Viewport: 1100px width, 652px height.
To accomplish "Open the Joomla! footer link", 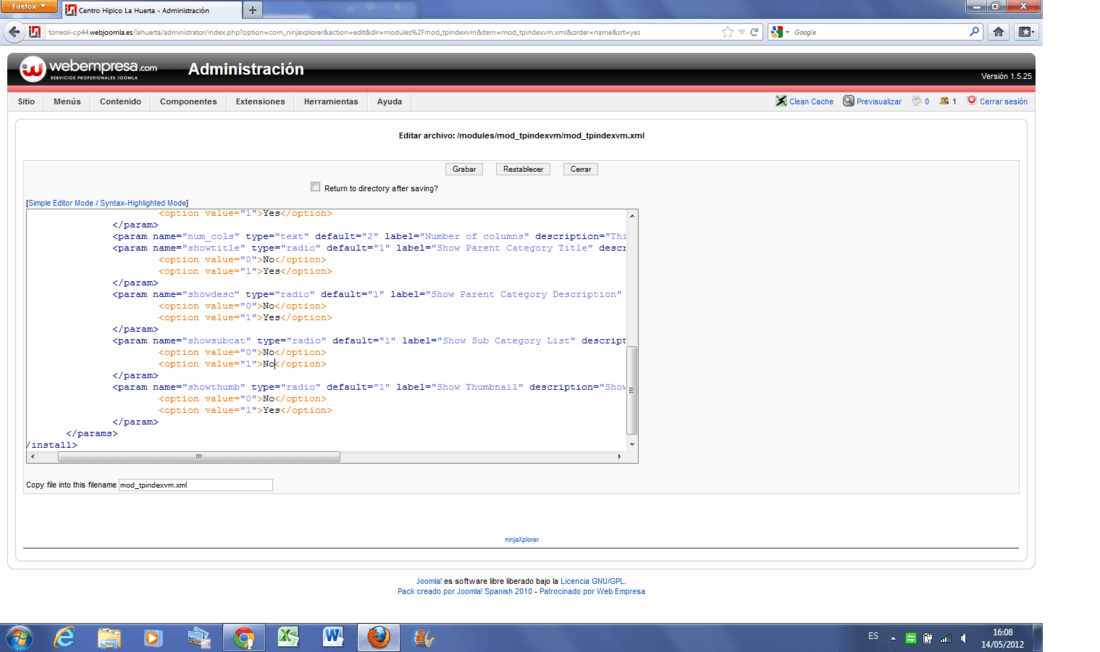I will tap(429, 581).
